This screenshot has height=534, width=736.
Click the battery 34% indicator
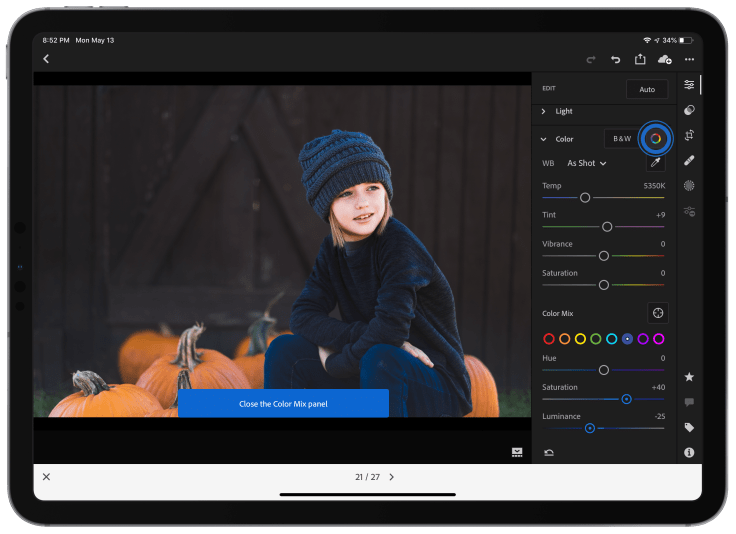677,40
